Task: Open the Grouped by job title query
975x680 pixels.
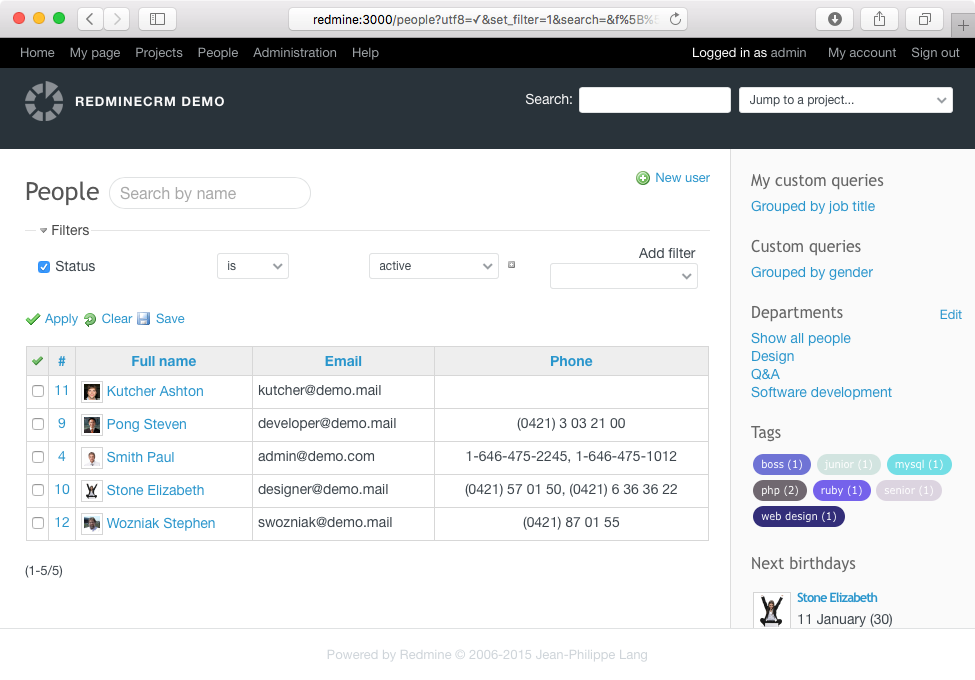Action: pos(812,206)
